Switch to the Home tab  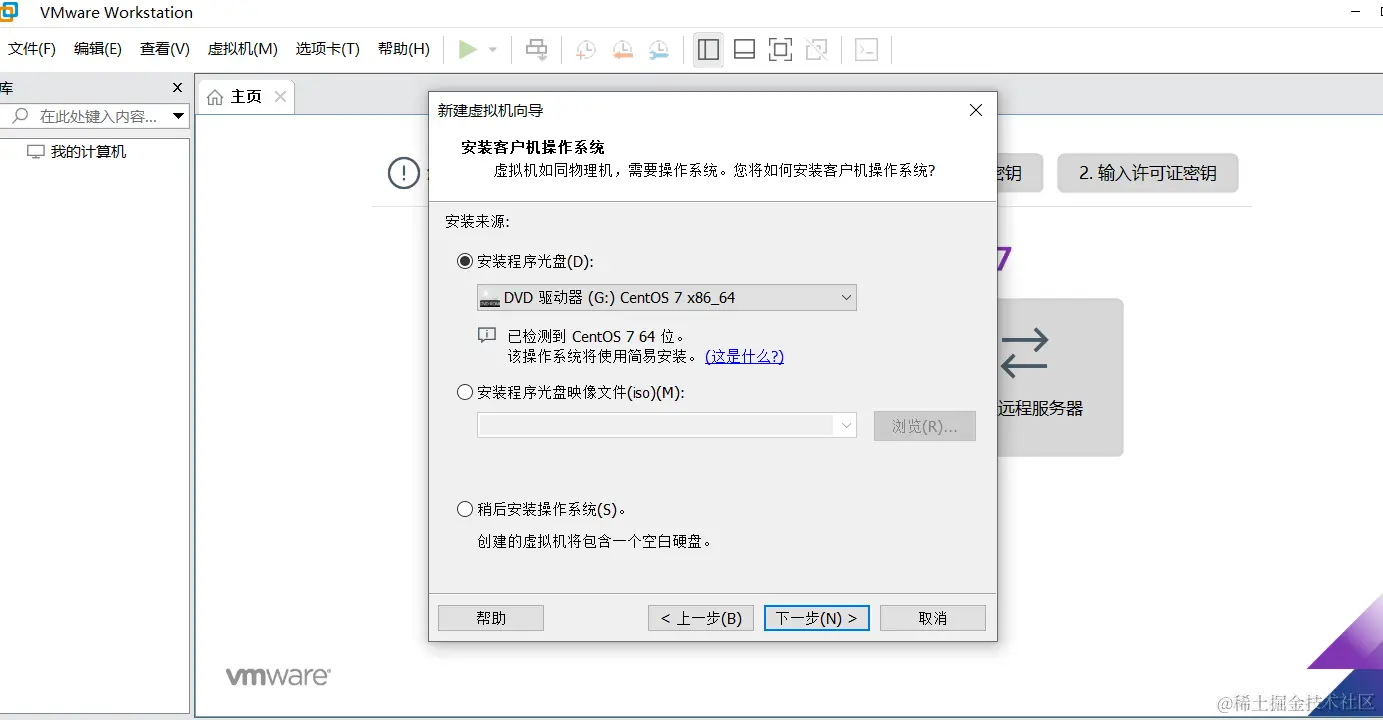pos(246,96)
